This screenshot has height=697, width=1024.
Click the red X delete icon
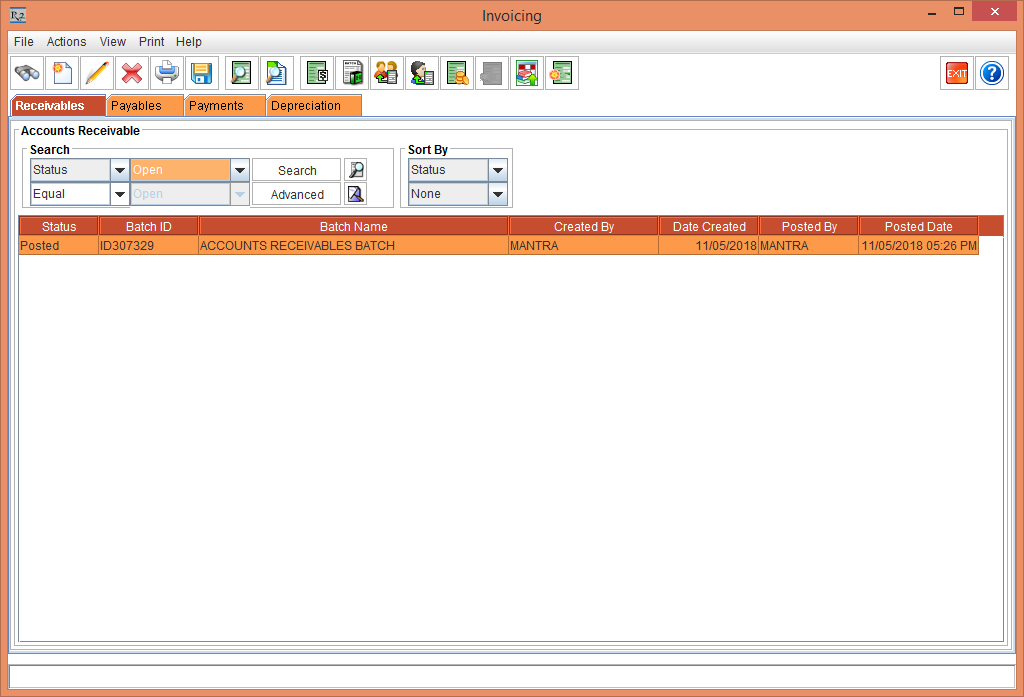[x=132, y=73]
